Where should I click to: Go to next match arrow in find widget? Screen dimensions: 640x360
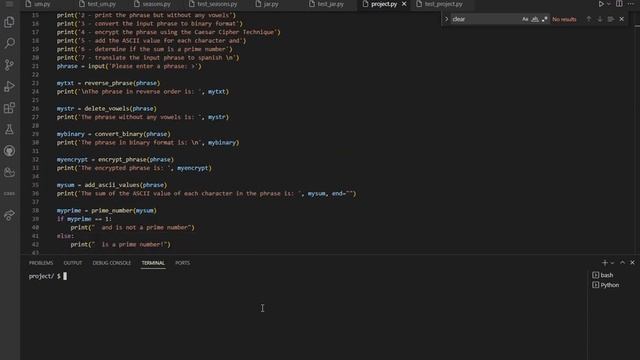tap(600, 19)
